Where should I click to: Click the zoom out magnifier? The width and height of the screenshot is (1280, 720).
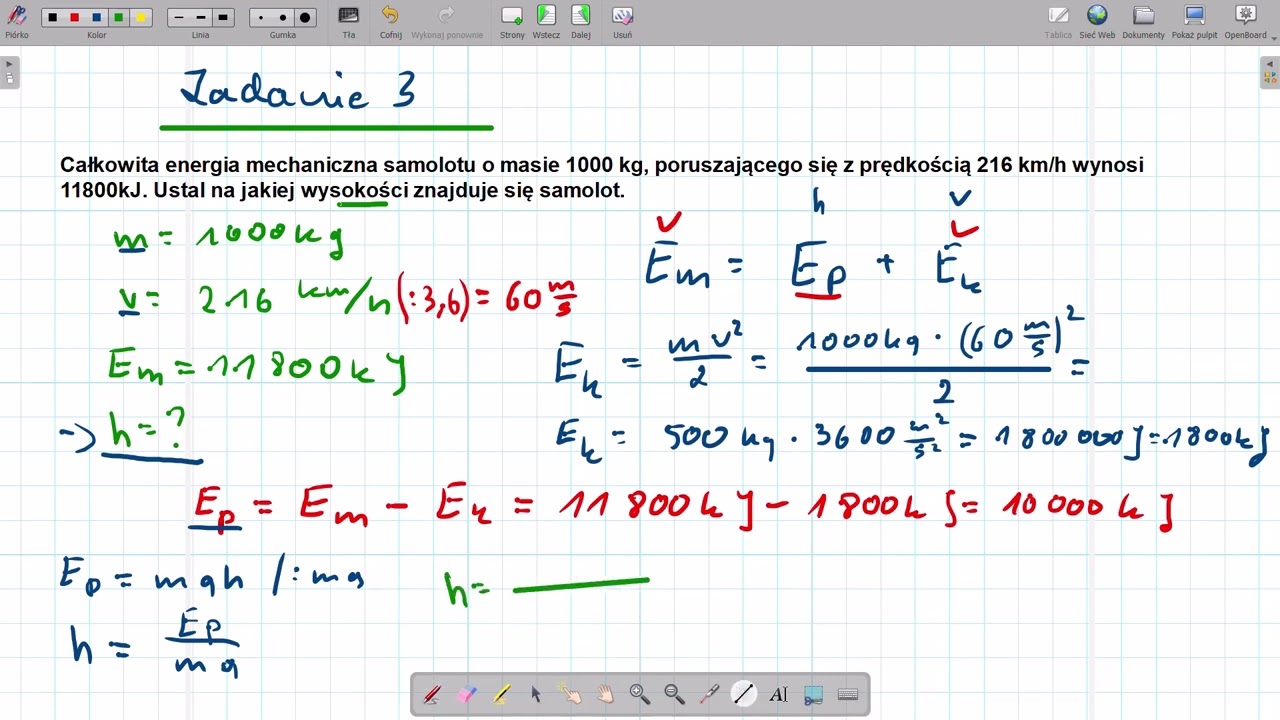674,694
